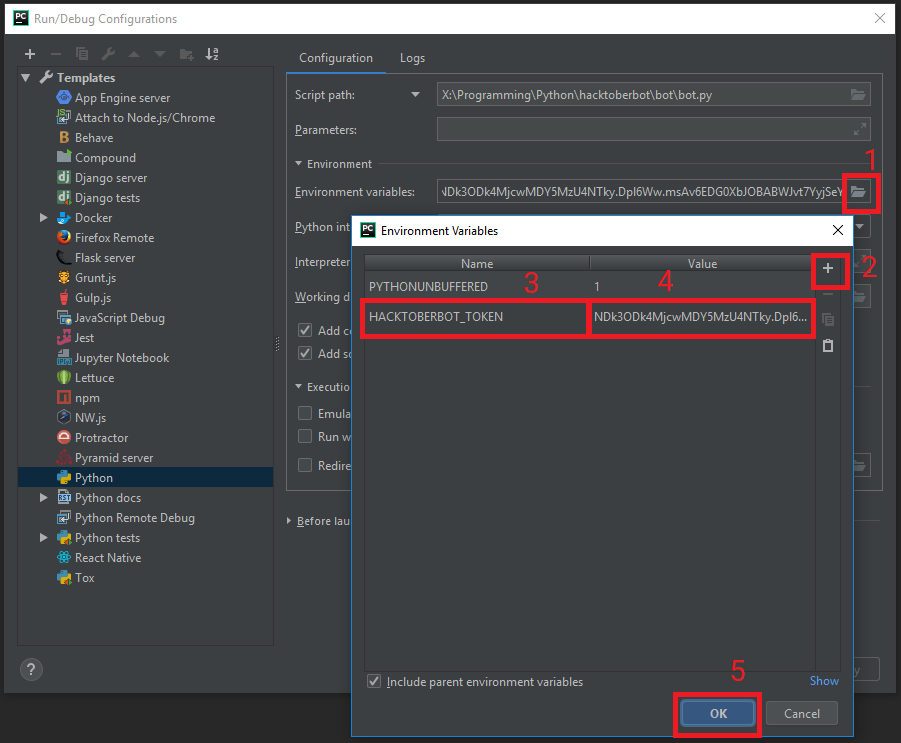Select Python Remote Debug template

125,518
